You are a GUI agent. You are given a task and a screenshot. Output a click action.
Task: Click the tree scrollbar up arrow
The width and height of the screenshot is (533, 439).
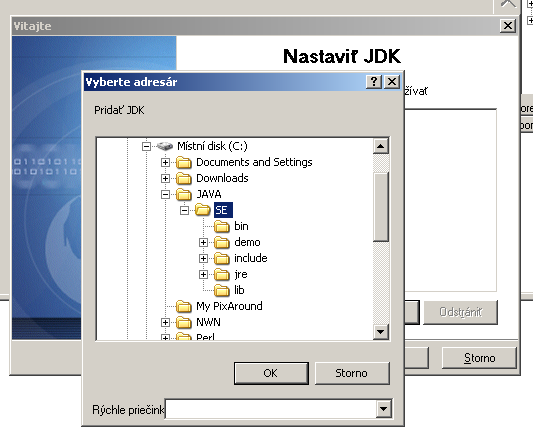pos(381,146)
